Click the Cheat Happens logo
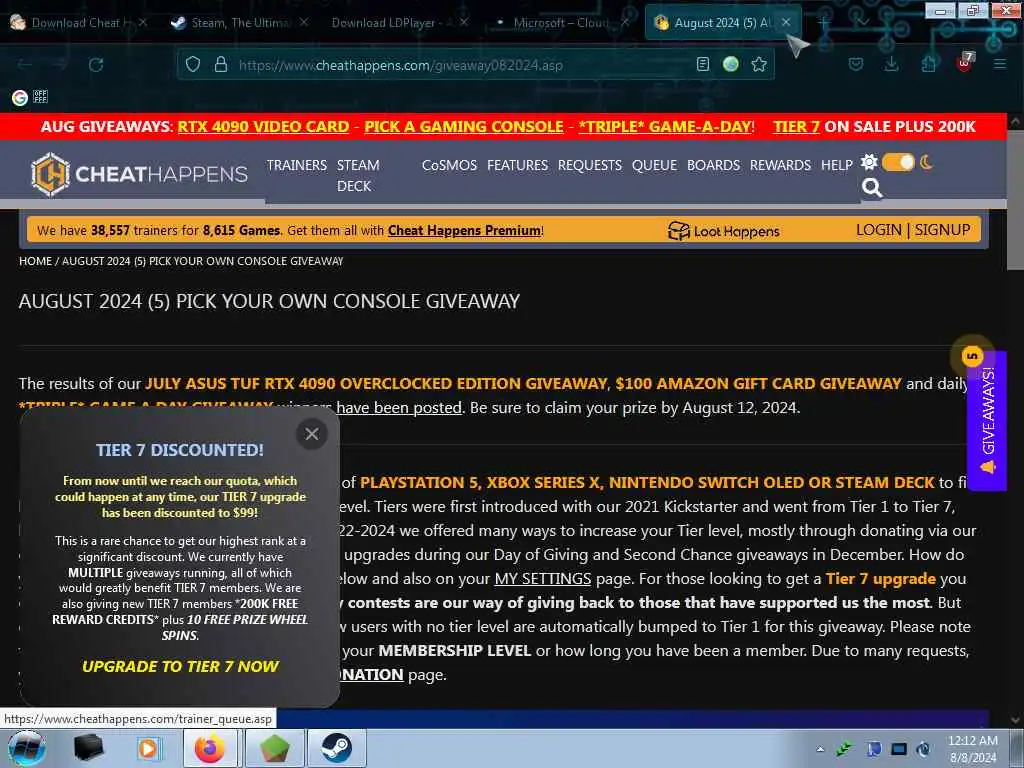 [x=139, y=174]
